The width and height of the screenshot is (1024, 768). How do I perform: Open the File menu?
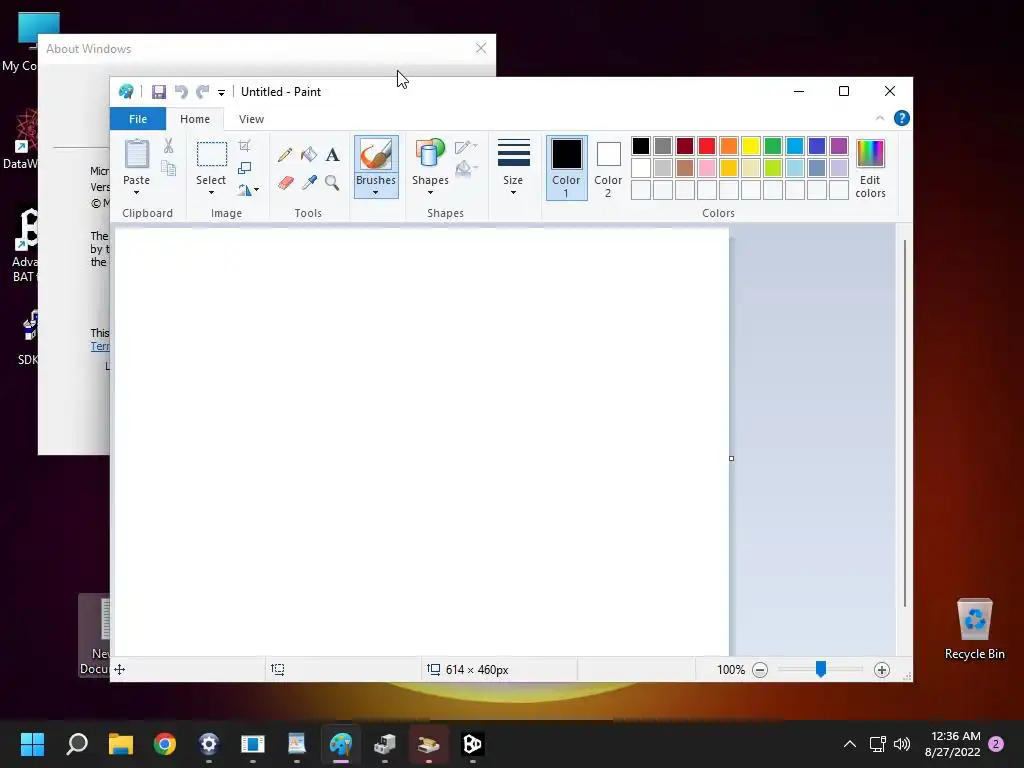click(138, 119)
